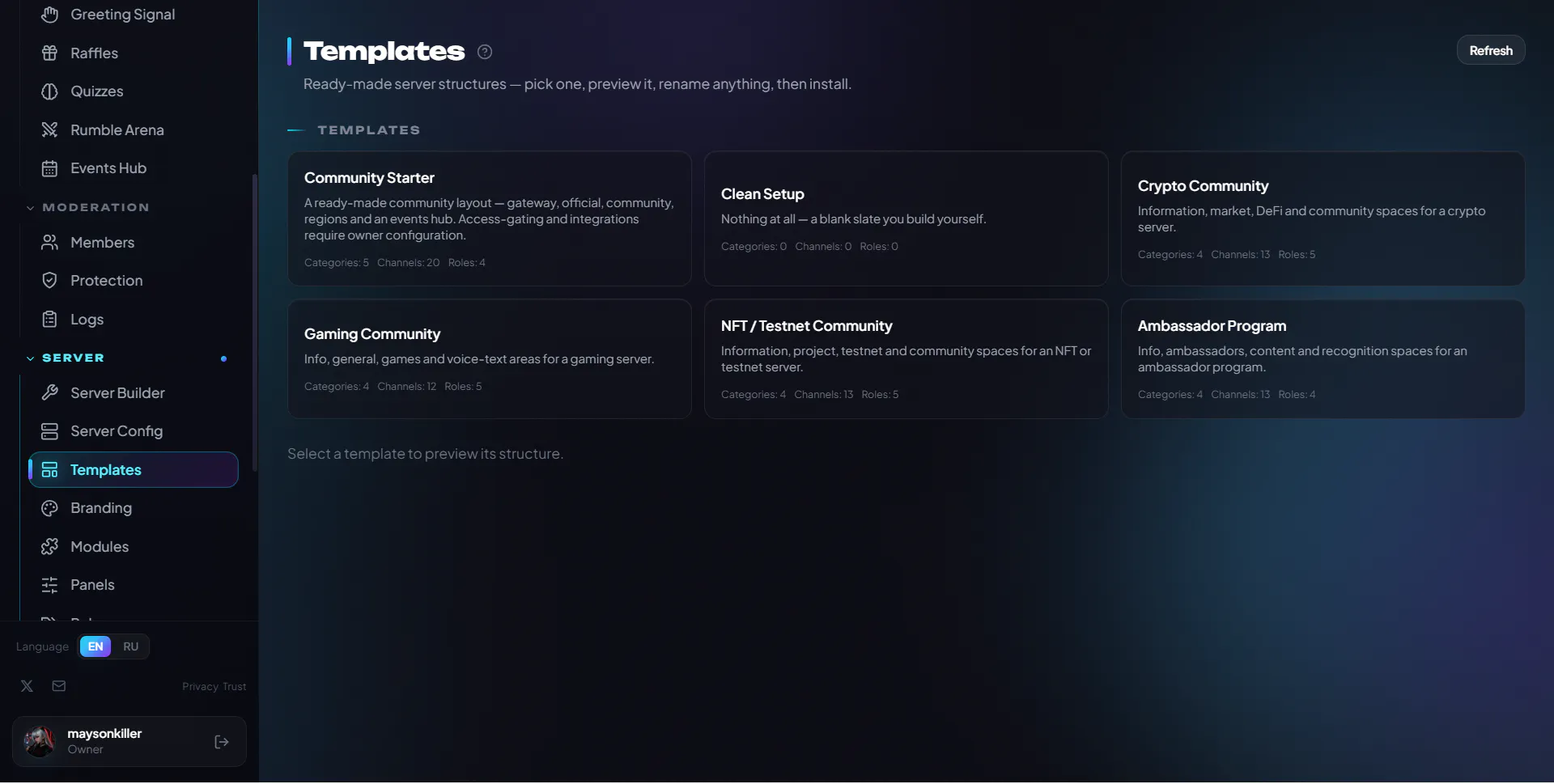Open the Raffles page

tap(134, 53)
